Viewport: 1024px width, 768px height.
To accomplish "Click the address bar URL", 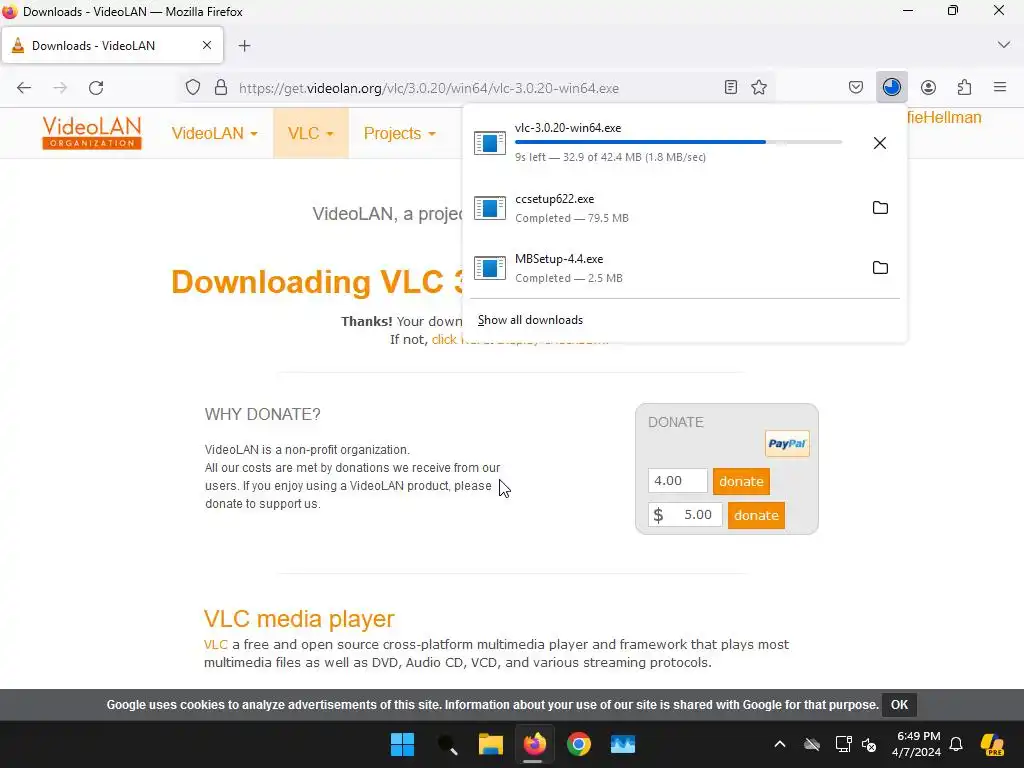I will (428, 88).
